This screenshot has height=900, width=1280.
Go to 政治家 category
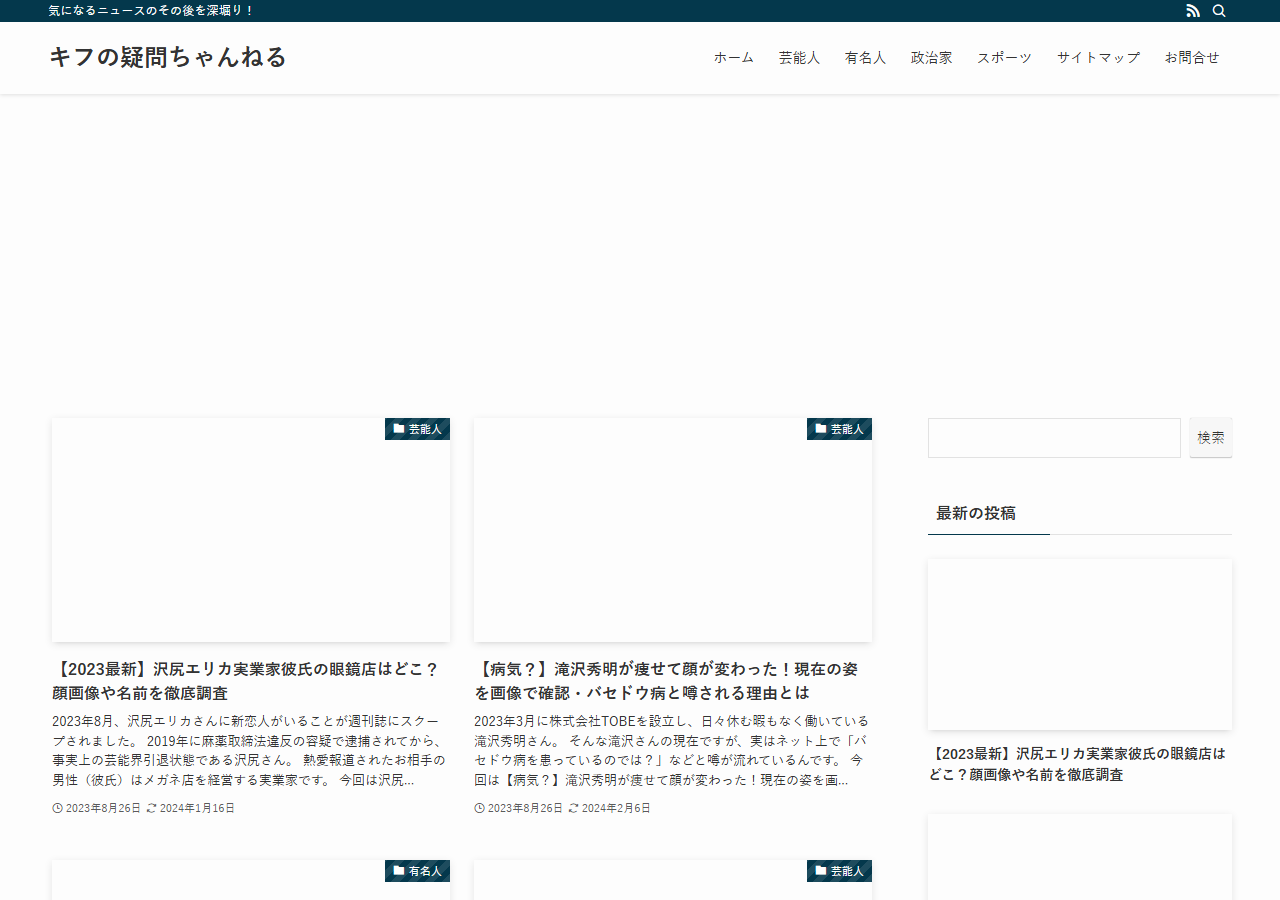click(932, 58)
